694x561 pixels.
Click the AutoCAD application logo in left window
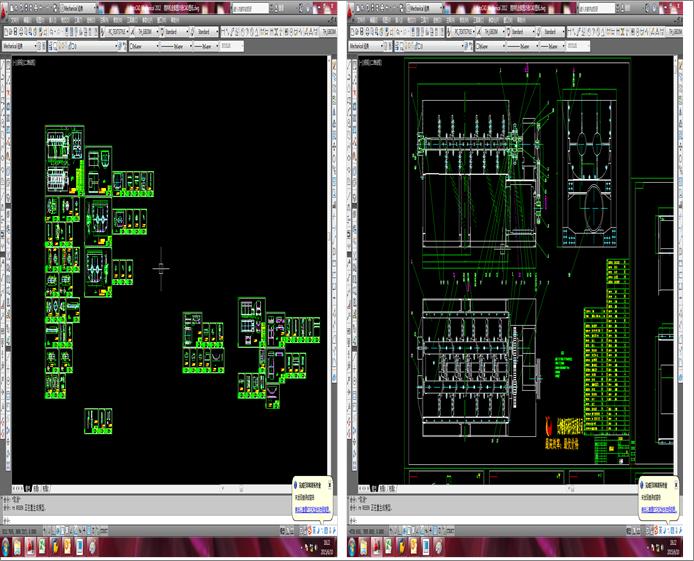(6, 8)
